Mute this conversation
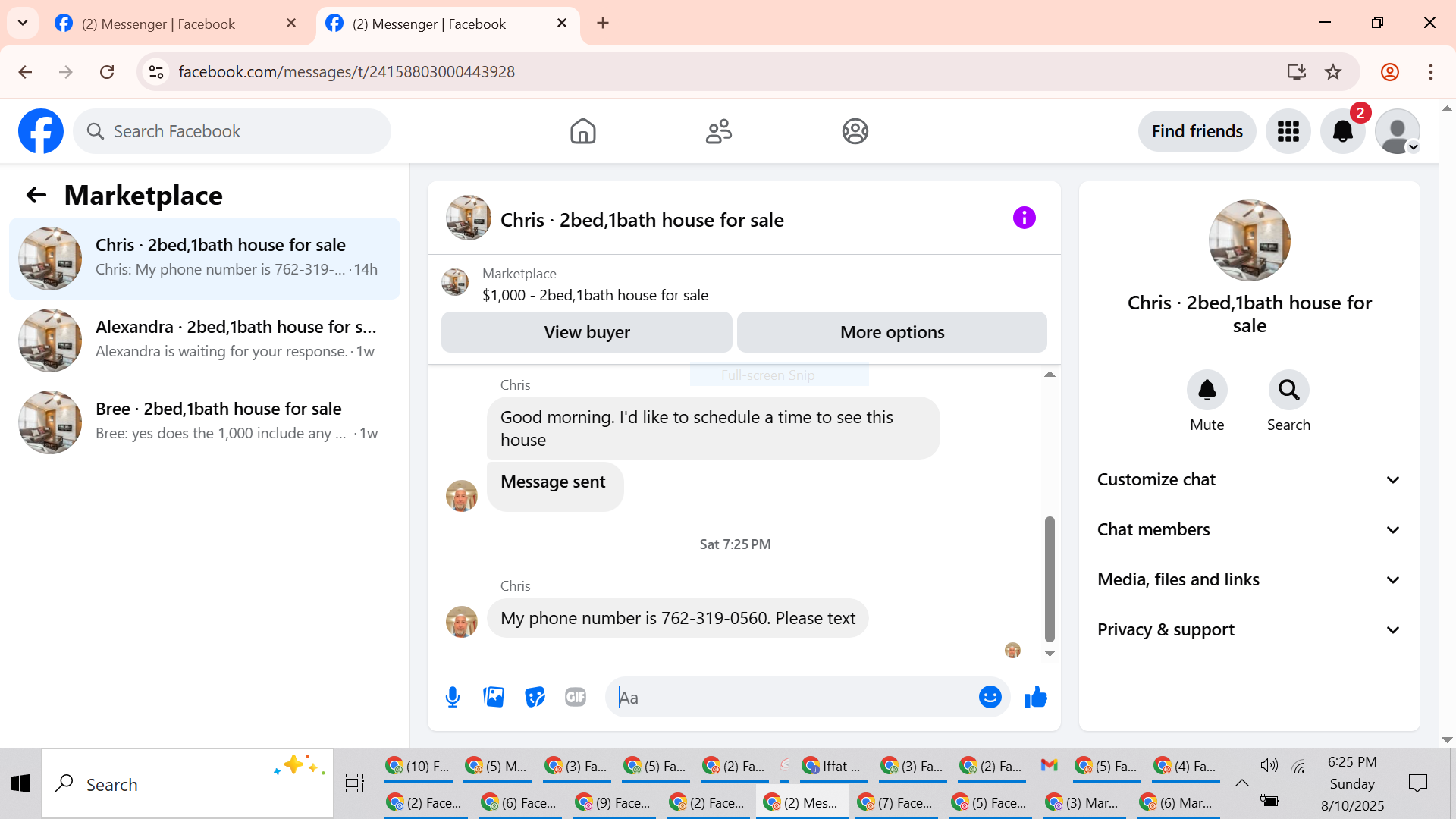 tap(1207, 391)
